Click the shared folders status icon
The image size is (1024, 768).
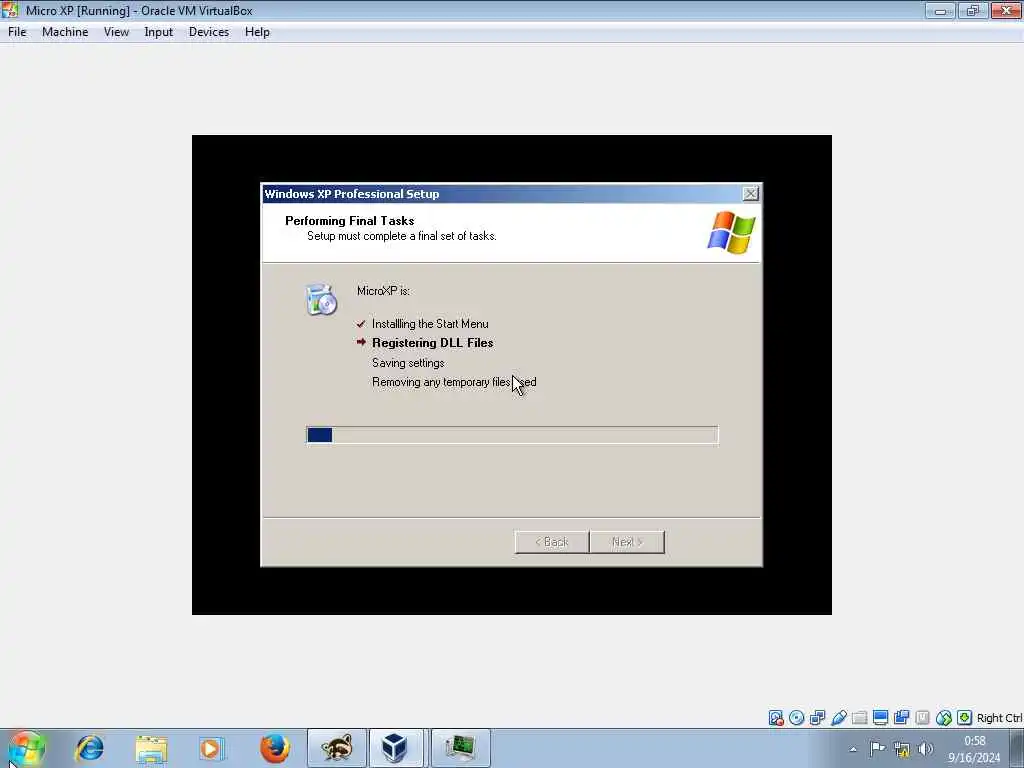(x=859, y=718)
